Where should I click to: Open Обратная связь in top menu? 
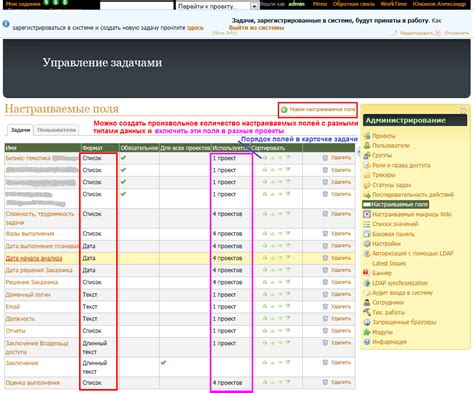(x=354, y=4)
